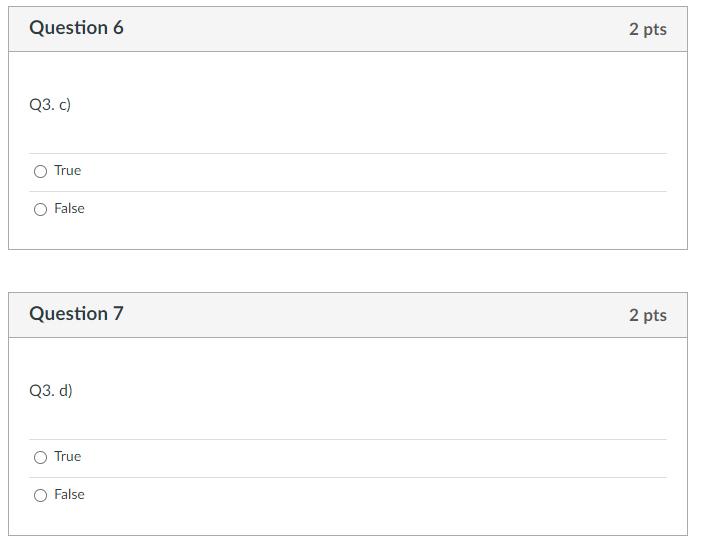Click the "True" label text under Q3. d)
Image resolution: width=704 pixels, height=542 pixels.
point(67,457)
